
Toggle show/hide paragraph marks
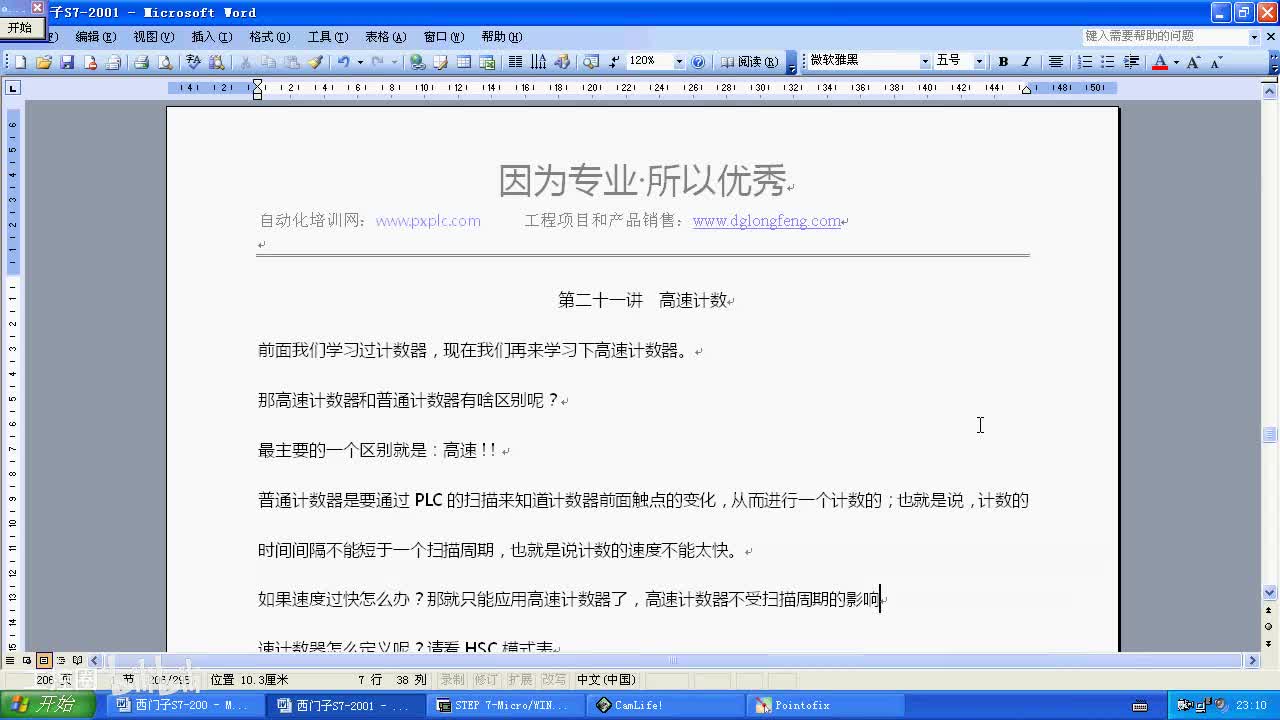click(614, 62)
